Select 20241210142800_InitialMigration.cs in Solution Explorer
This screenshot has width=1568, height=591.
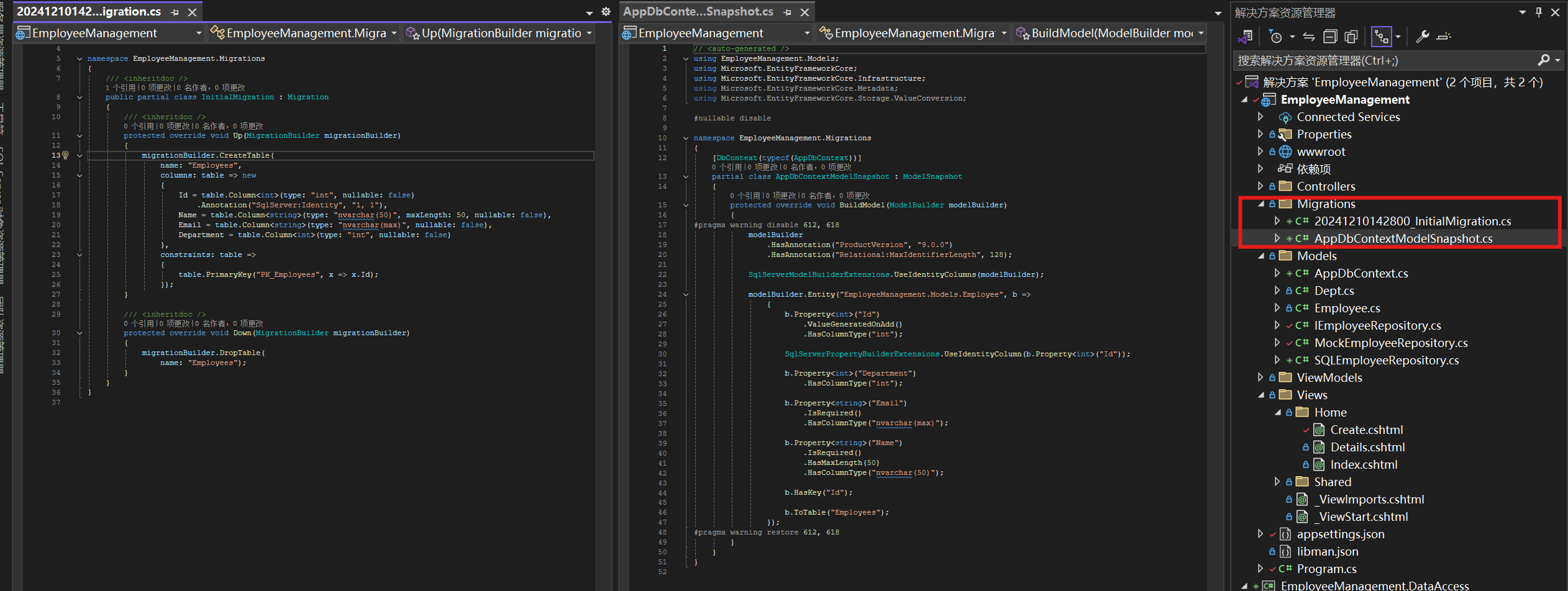coord(1412,221)
